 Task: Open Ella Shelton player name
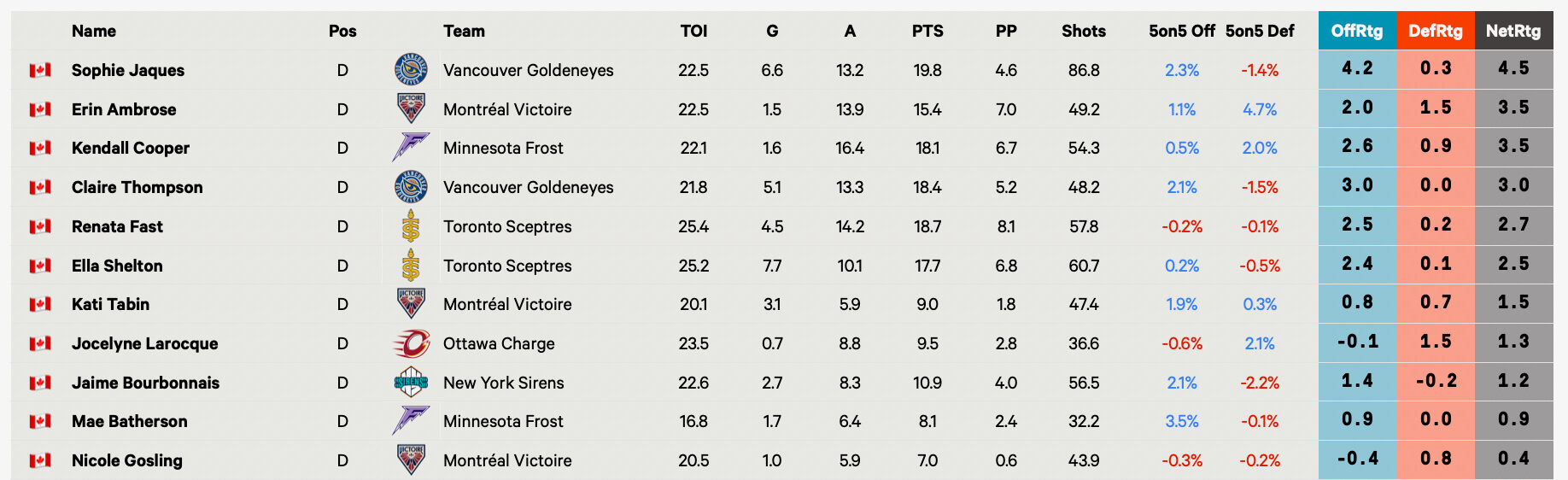pyautogui.click(x=117, y=266)
